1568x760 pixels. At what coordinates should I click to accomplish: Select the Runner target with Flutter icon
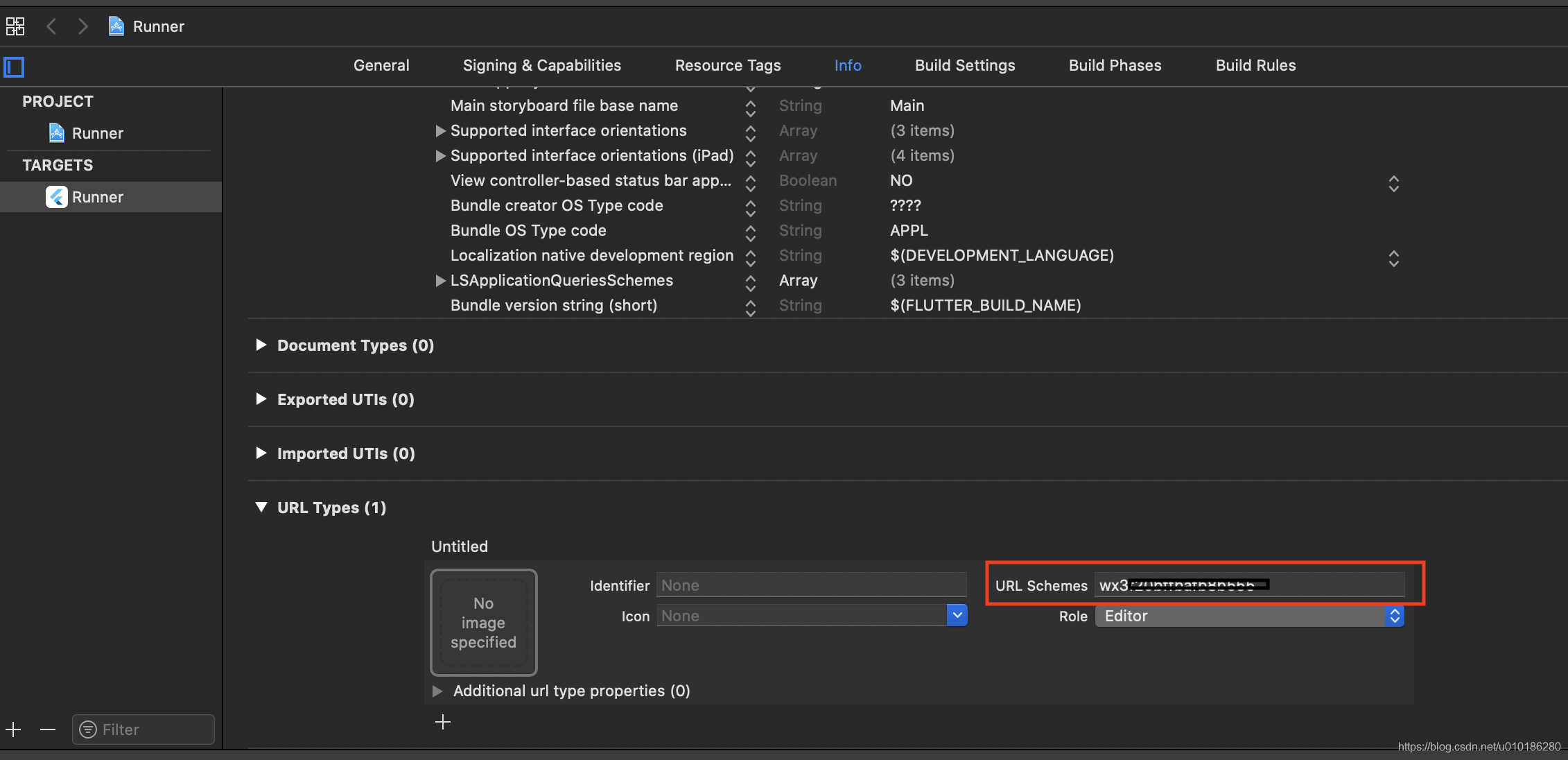click(x=57, y=197)
